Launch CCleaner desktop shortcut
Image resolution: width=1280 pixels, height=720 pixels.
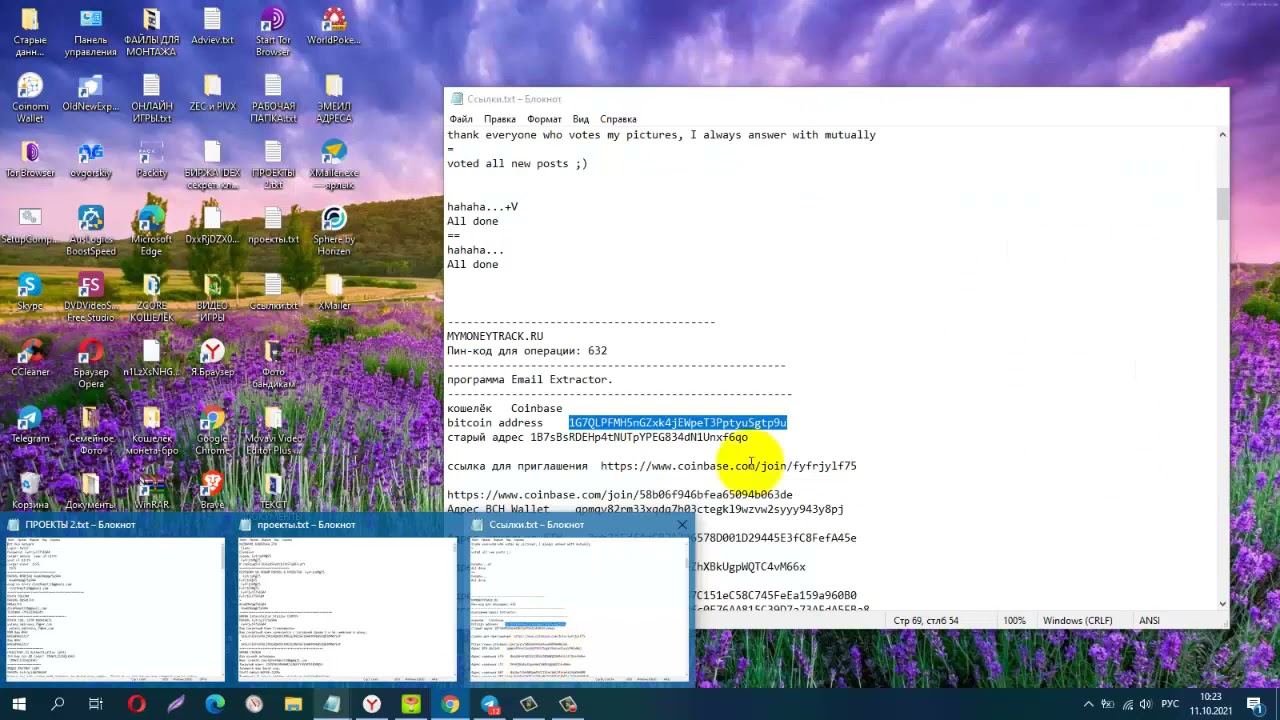click(30, 358)
